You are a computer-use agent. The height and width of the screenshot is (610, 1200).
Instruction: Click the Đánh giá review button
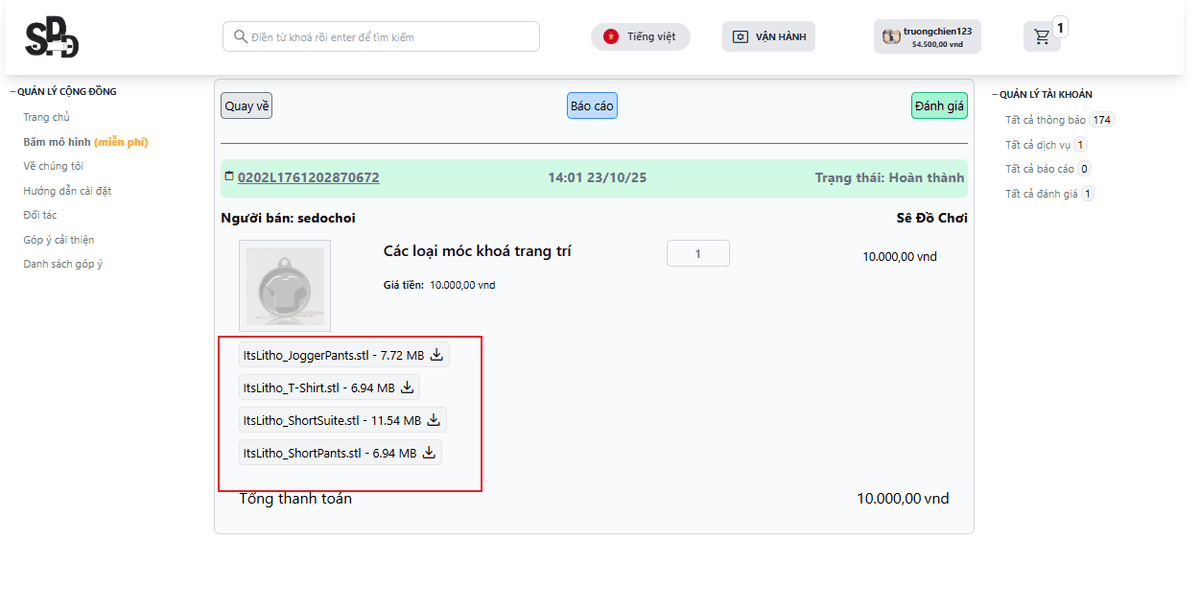(x=938, y=106)
